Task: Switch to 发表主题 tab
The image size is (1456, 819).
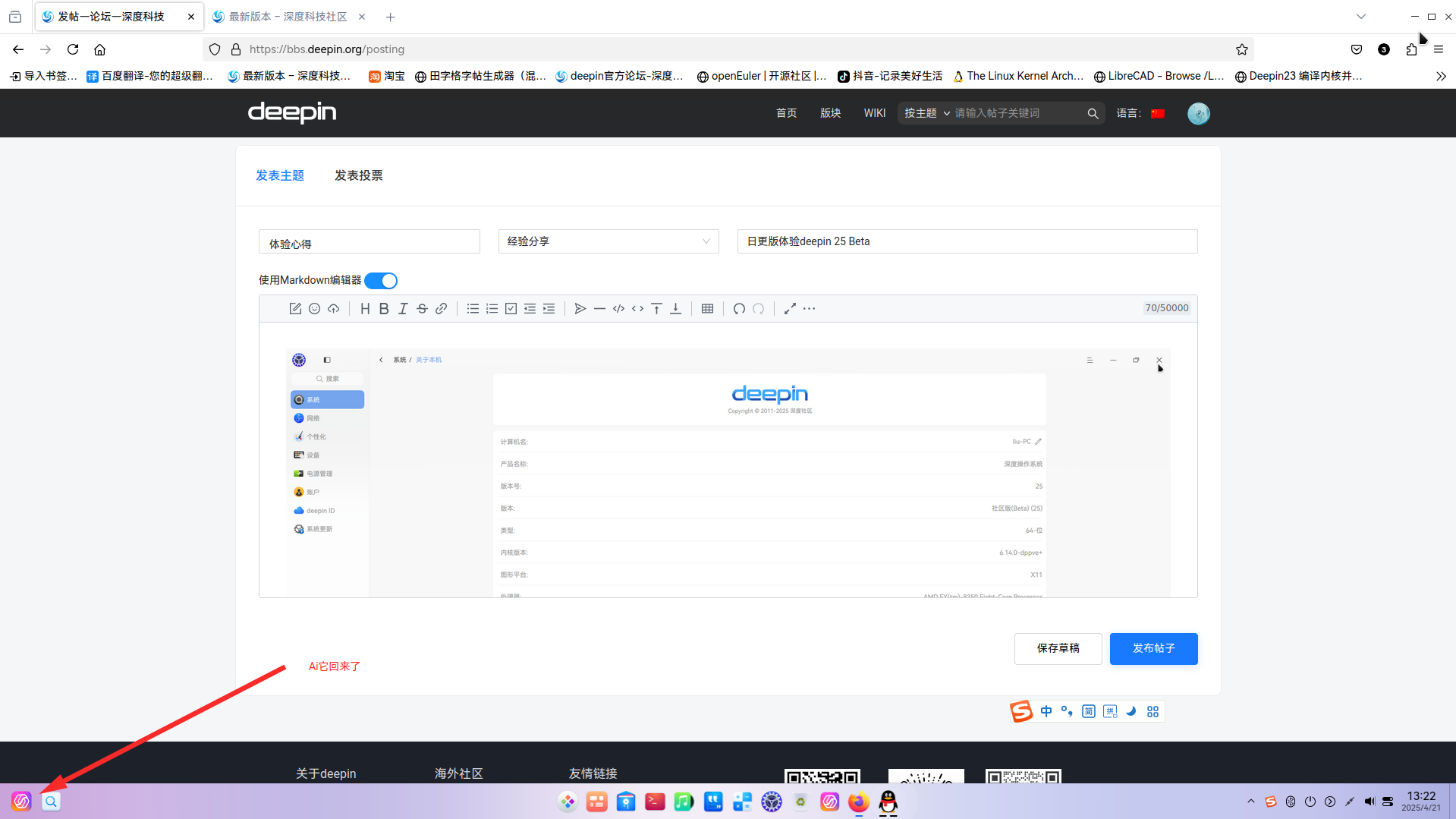Action: 280,175
